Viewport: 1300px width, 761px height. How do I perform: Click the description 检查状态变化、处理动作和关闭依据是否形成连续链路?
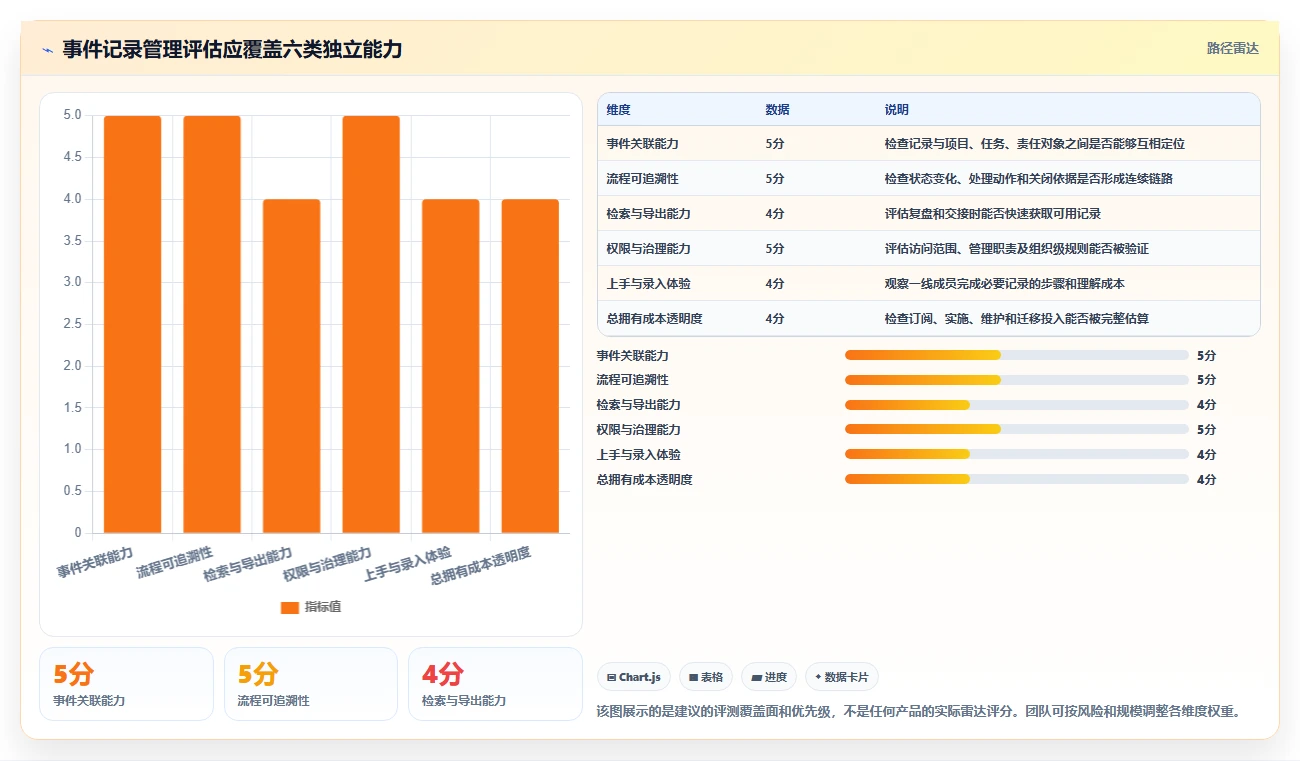[x=1028, y=179]
